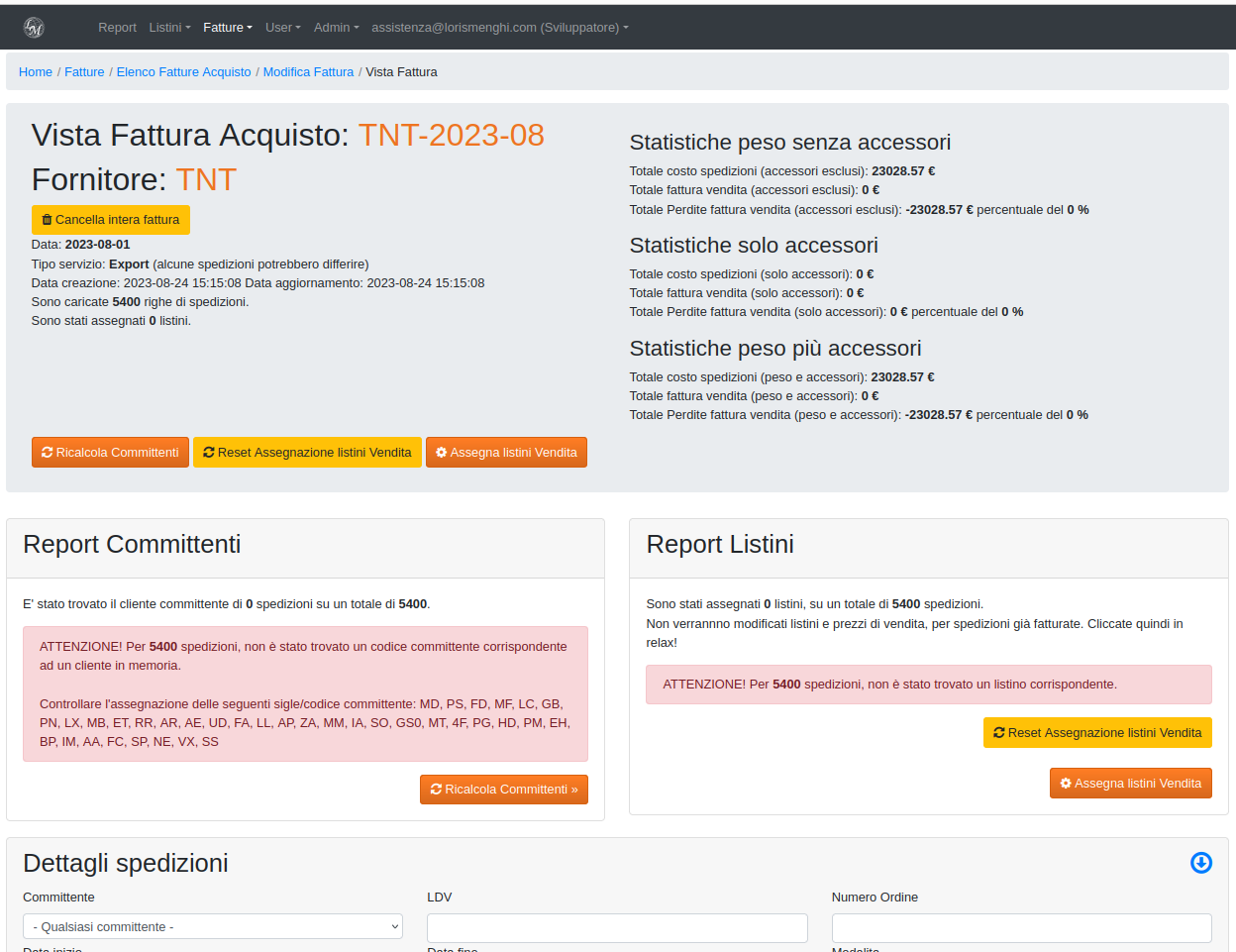This screenshot has height=952, width=1236.
Task: Open Report from the navbar
Action: tap(117, 28)
